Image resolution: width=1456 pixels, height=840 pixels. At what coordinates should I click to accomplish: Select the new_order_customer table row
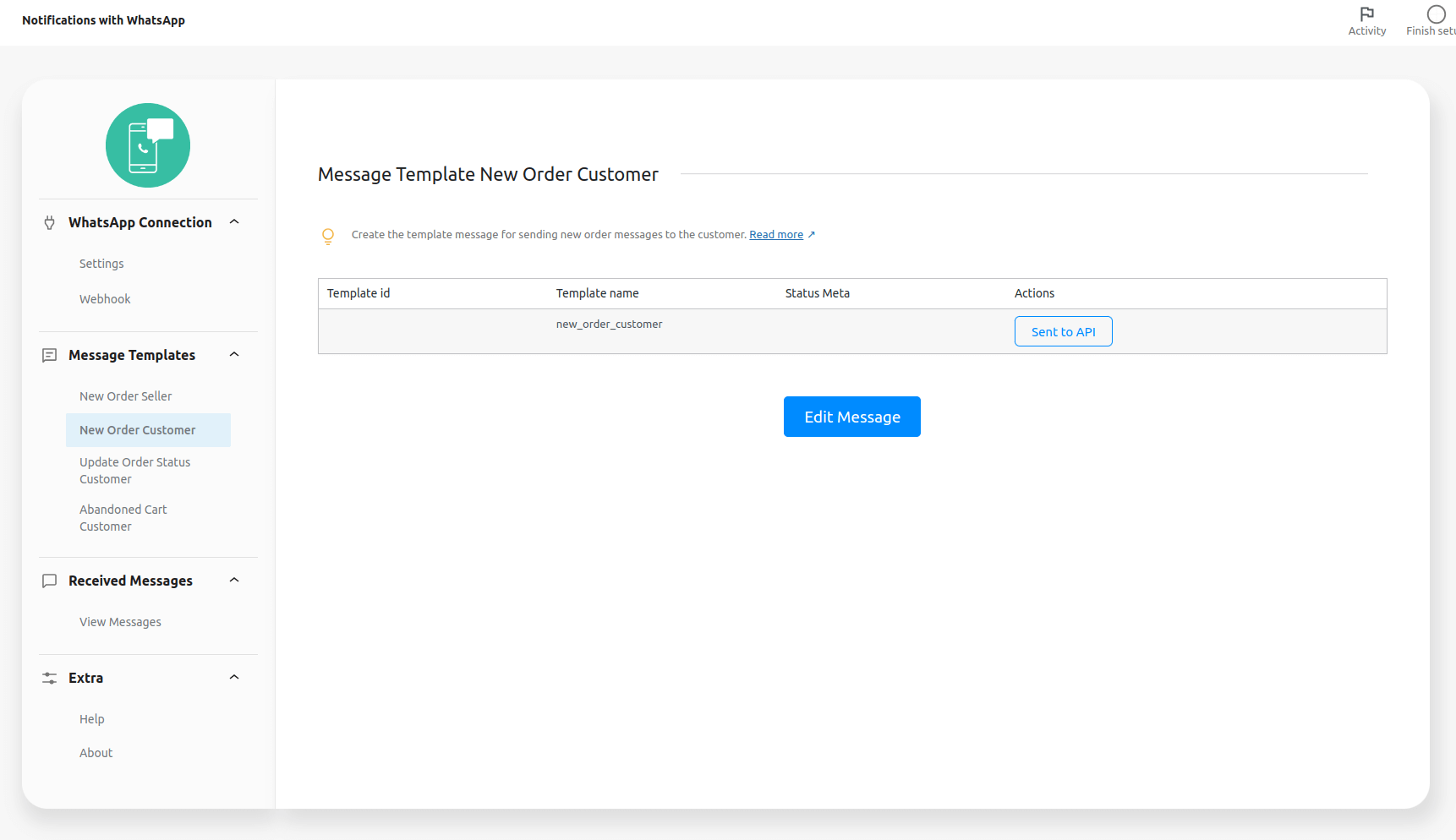(x=609, y=330)
